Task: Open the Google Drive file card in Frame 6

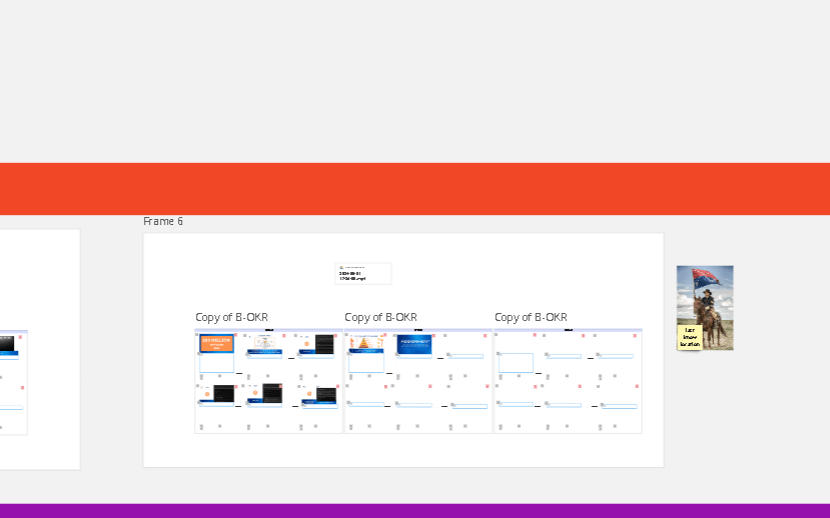Action: [x=363, y=274]
